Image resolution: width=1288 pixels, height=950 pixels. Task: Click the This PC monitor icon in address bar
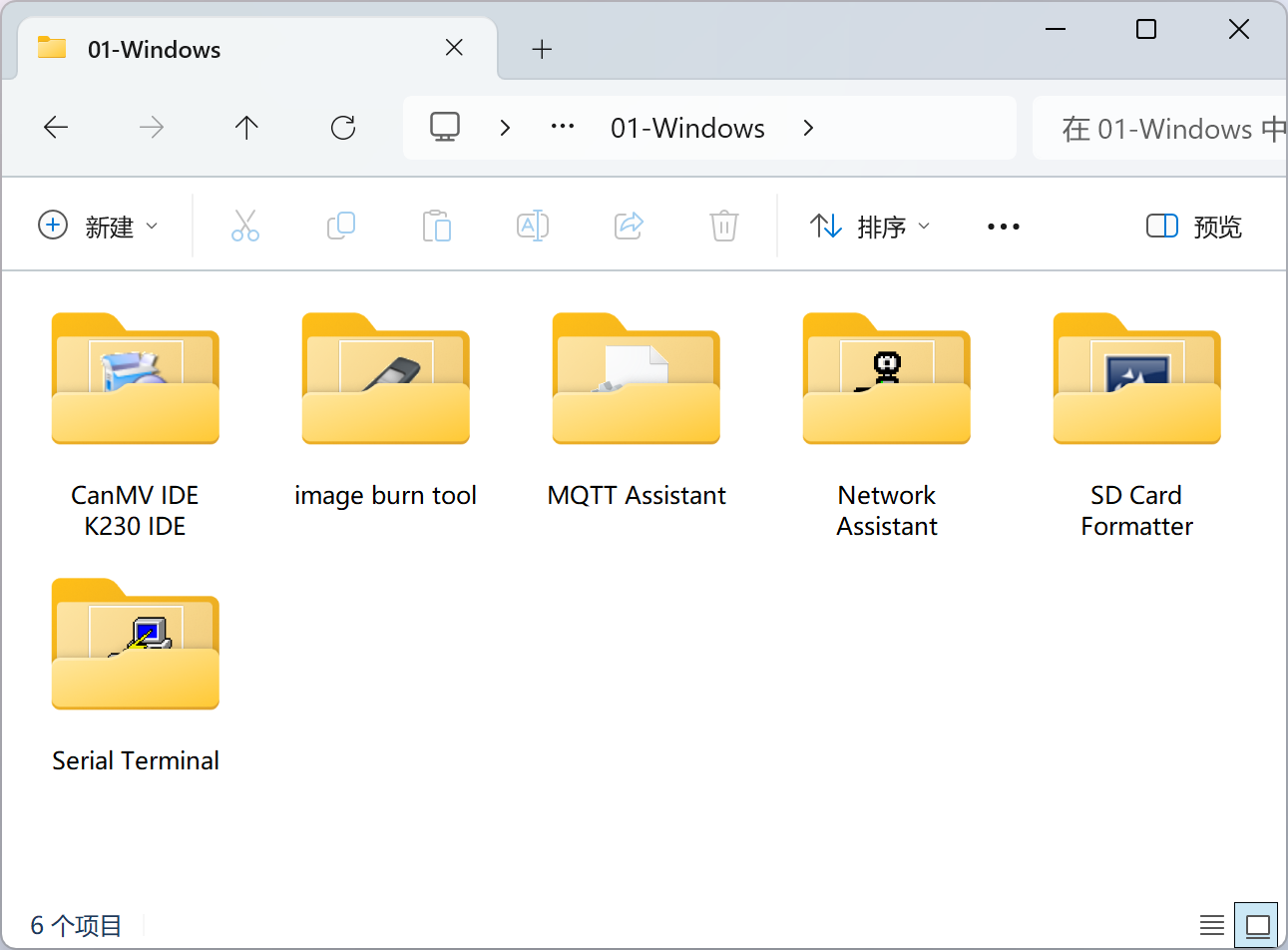[x=445, y=128]
